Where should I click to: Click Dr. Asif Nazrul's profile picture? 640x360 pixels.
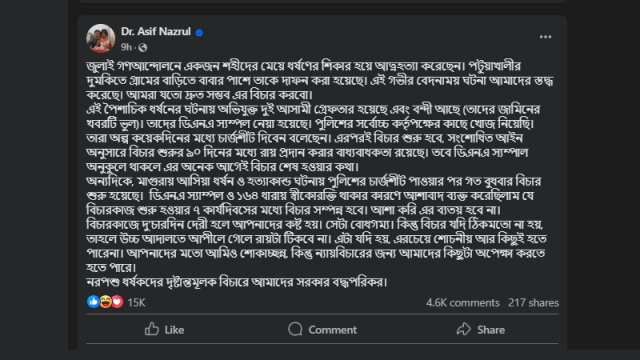click(100, 38)
